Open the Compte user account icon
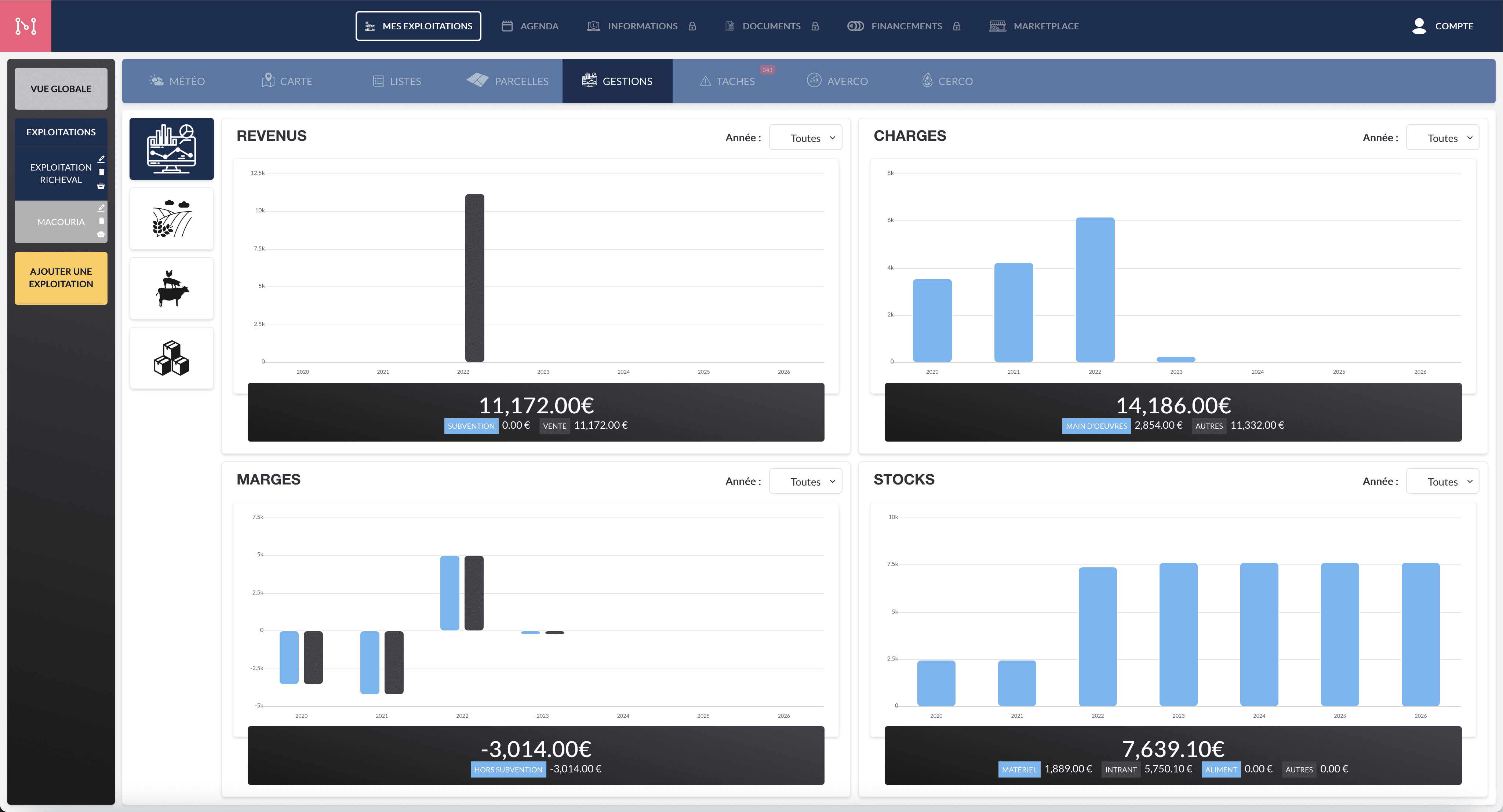 coord(1419,26)
